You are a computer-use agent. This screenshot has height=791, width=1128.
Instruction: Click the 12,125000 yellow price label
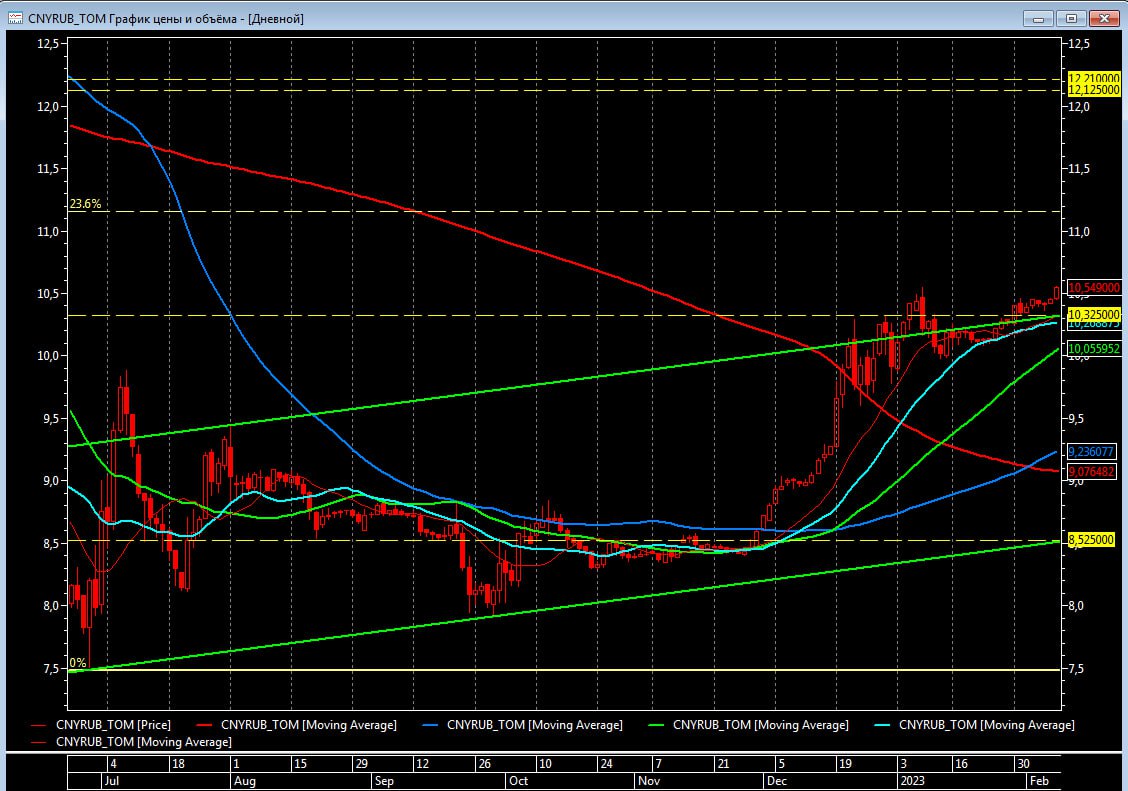(x=1093, y=90)
